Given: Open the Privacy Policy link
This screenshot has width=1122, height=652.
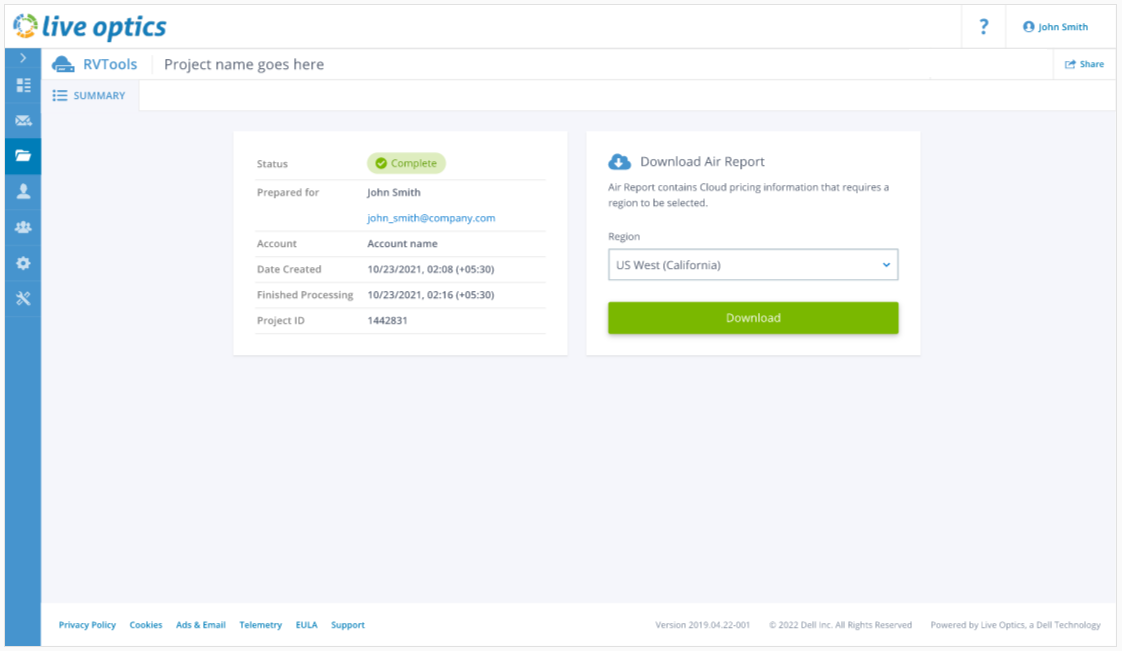Looking at the screenshot, I should (87, 625).
